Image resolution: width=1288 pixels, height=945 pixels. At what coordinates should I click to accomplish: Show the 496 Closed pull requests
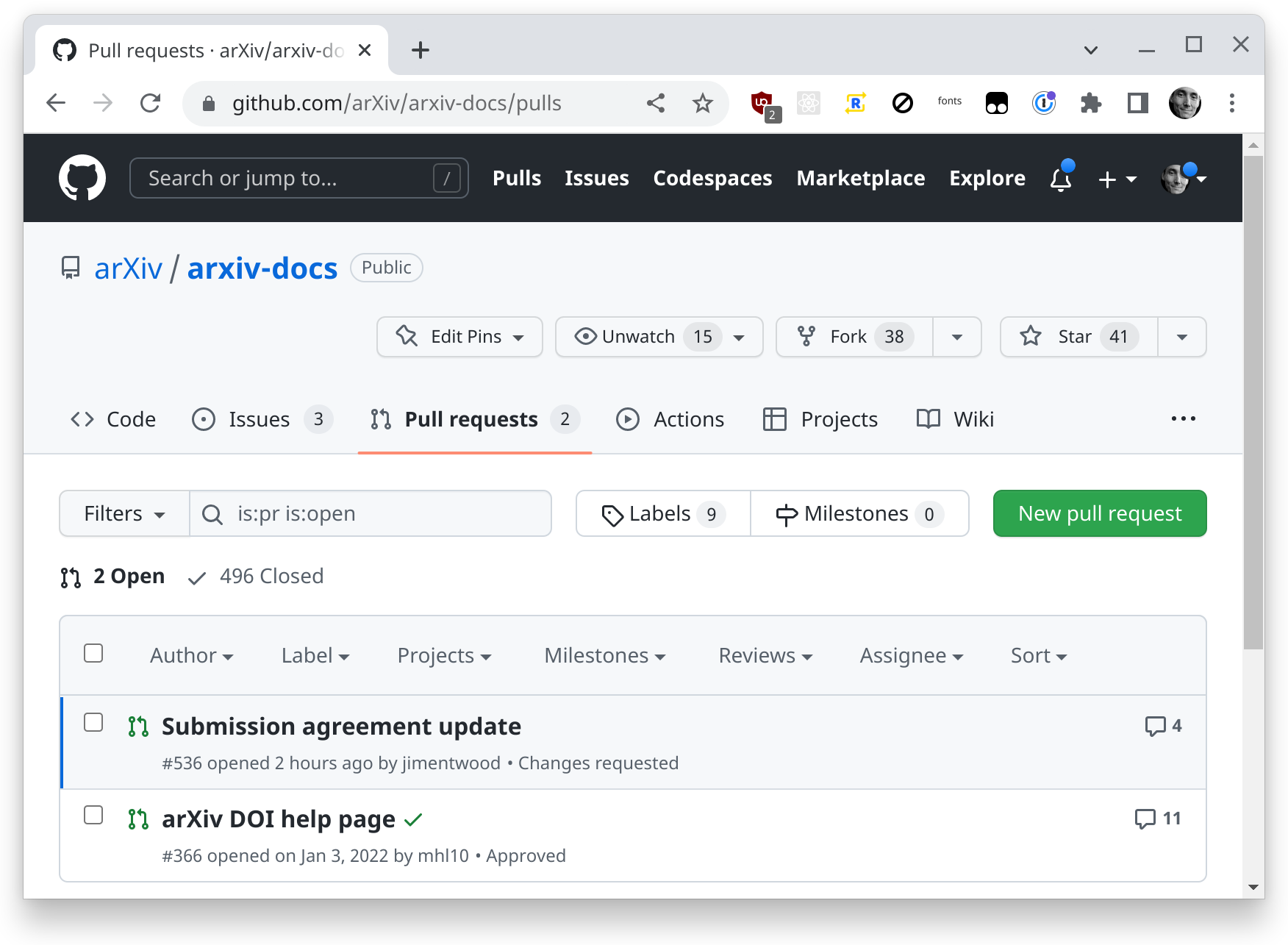click(x=256, y=576)
